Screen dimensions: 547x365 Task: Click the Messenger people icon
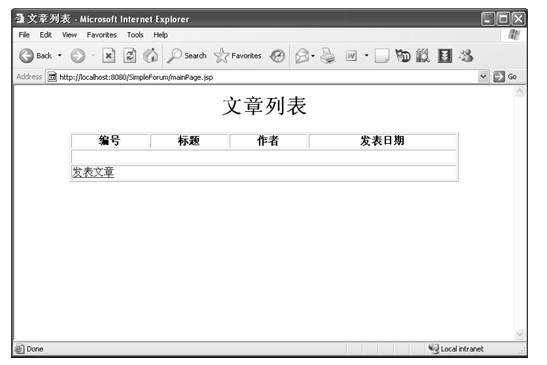click(466, 56)
